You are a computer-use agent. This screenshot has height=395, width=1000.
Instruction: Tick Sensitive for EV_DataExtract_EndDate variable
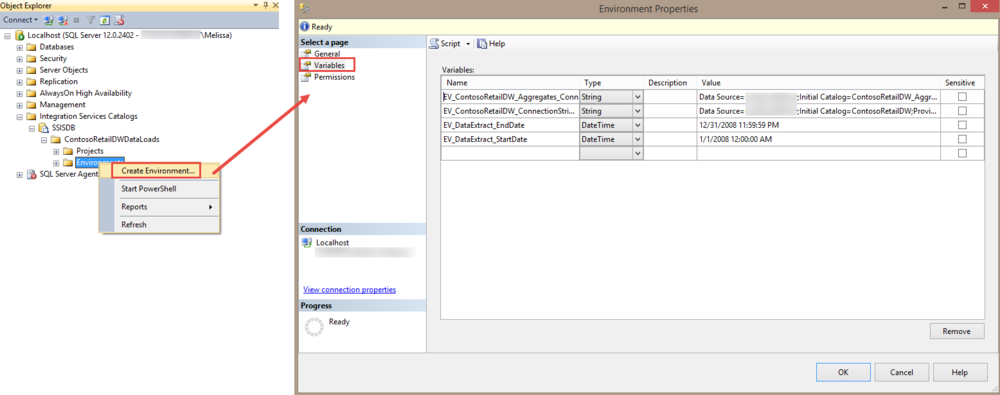[x=962, y=124]
